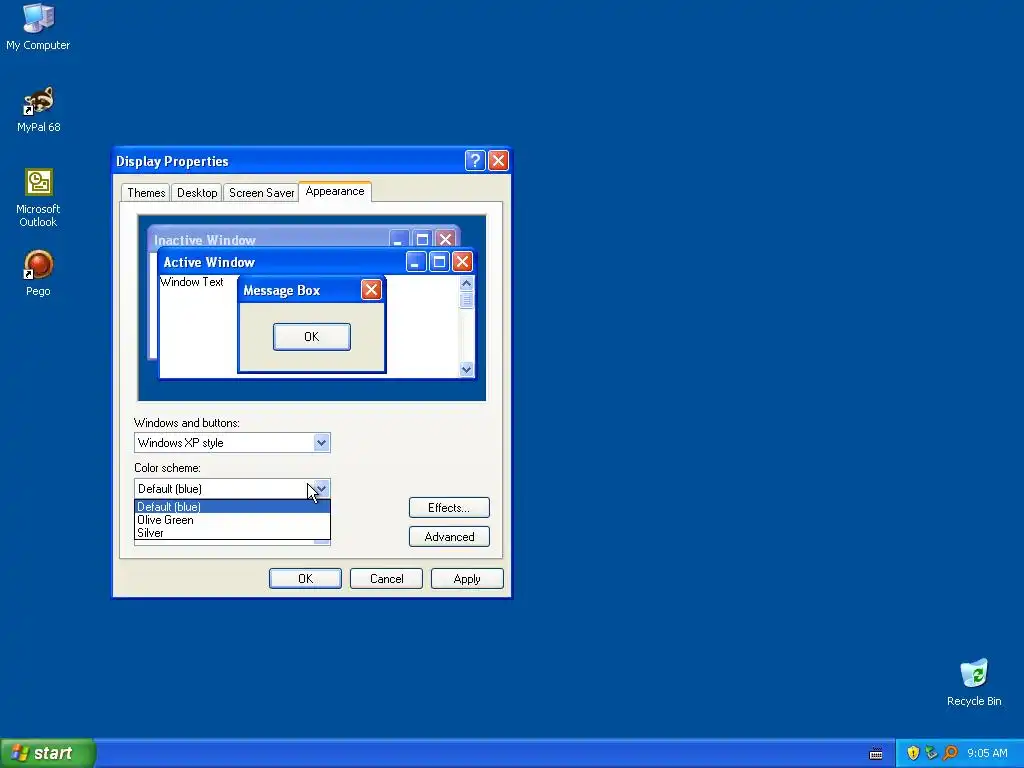Click the Safely Remove Hardware tray icon
Screen dimensions: 1024x768
(x=931, y=753)
